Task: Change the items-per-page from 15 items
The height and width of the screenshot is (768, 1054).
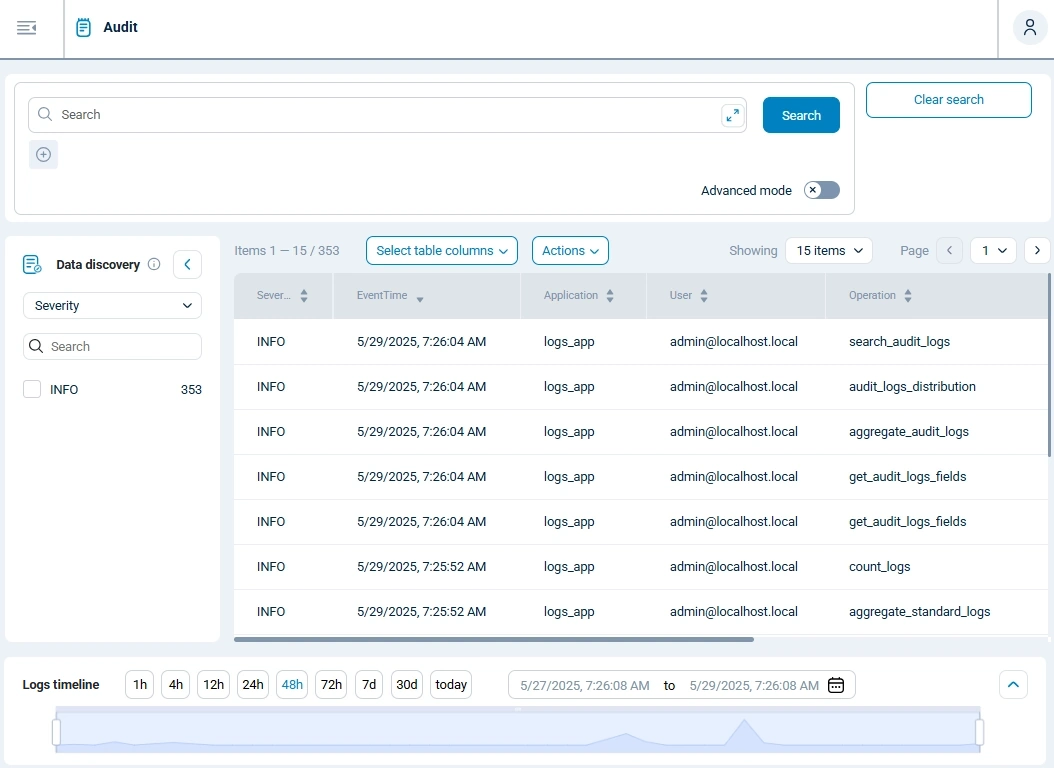Action: 829,250
